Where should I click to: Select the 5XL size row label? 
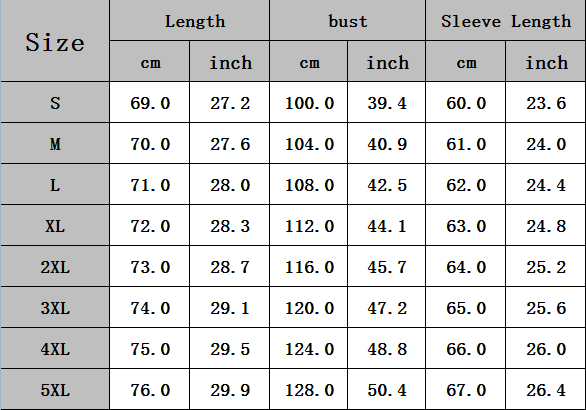[55, 390]
